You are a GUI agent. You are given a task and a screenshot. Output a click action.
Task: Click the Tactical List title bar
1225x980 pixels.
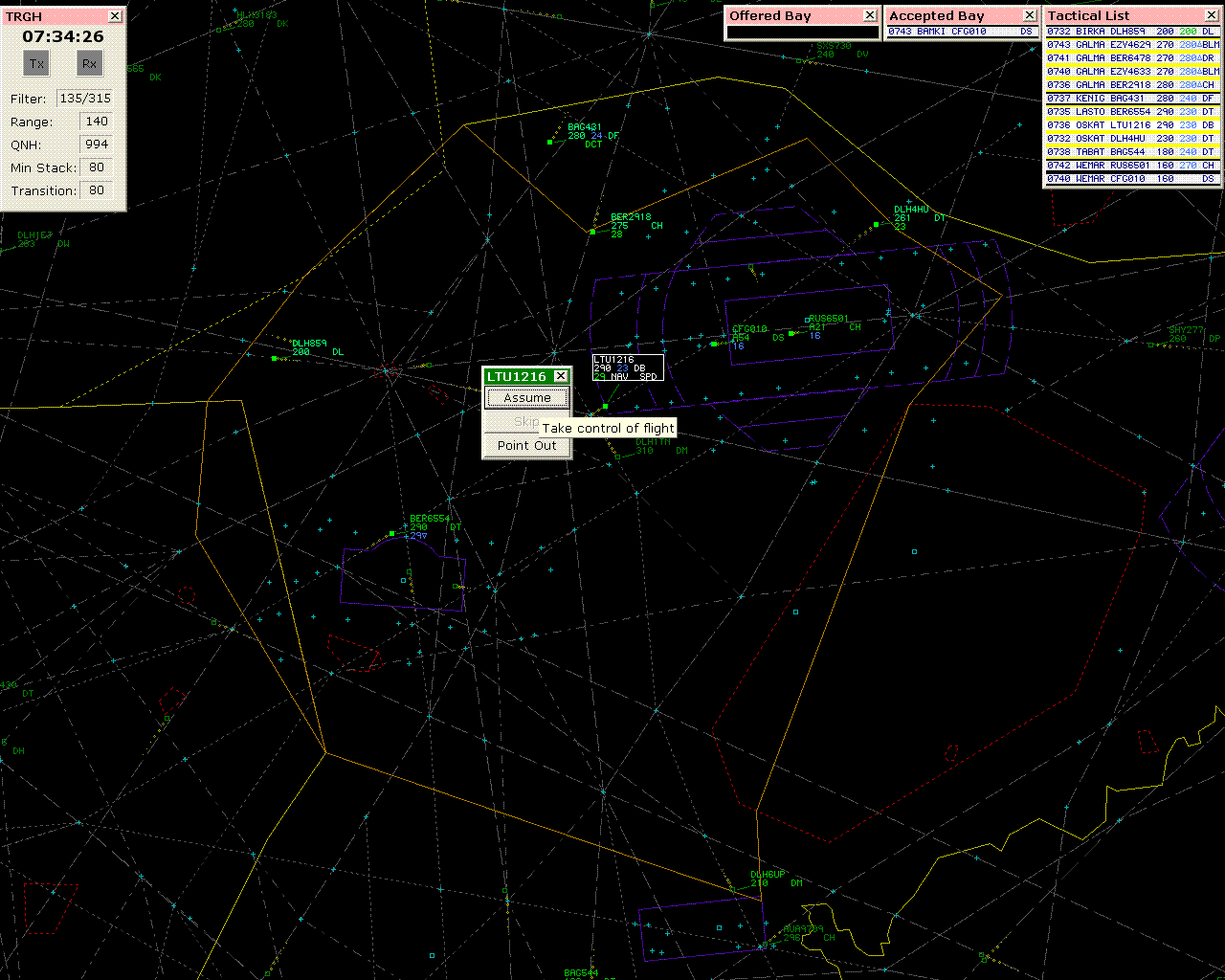coord(1125,15)
